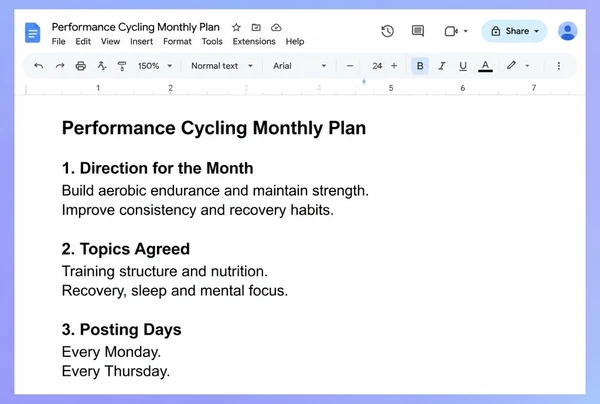Open the 150% zoom dropdown
Viewport: 600px width, 404px height.
click(155, 66)
